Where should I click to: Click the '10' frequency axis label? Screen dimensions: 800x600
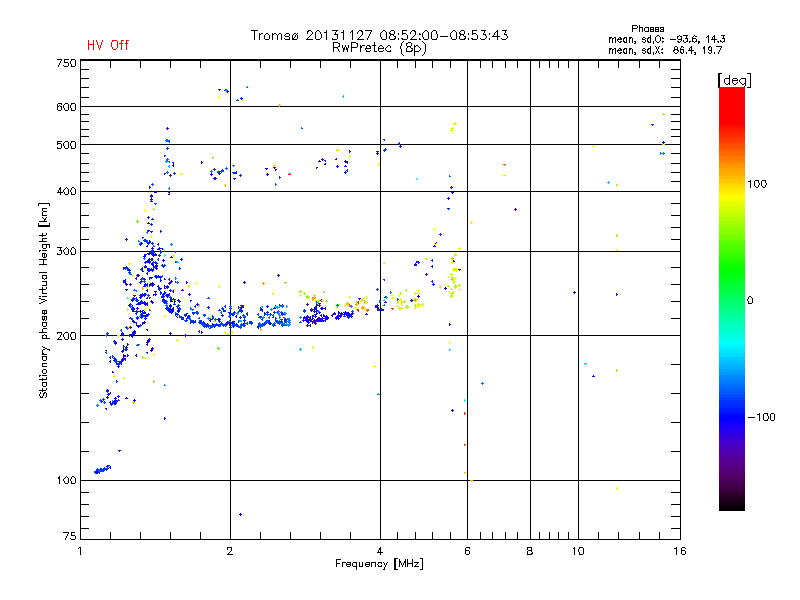(578, 551)
